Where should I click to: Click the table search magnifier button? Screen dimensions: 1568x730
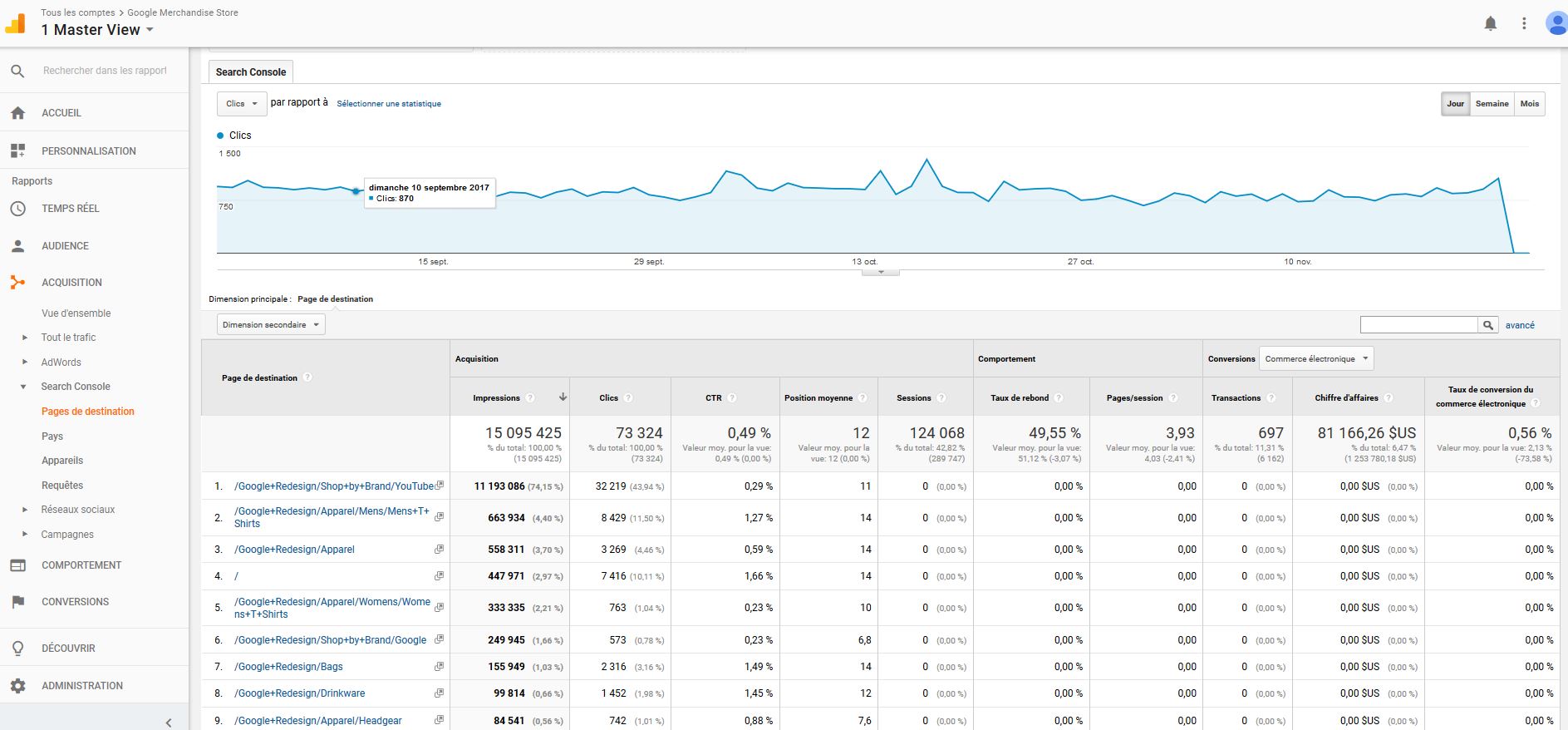click(1488, 325)
